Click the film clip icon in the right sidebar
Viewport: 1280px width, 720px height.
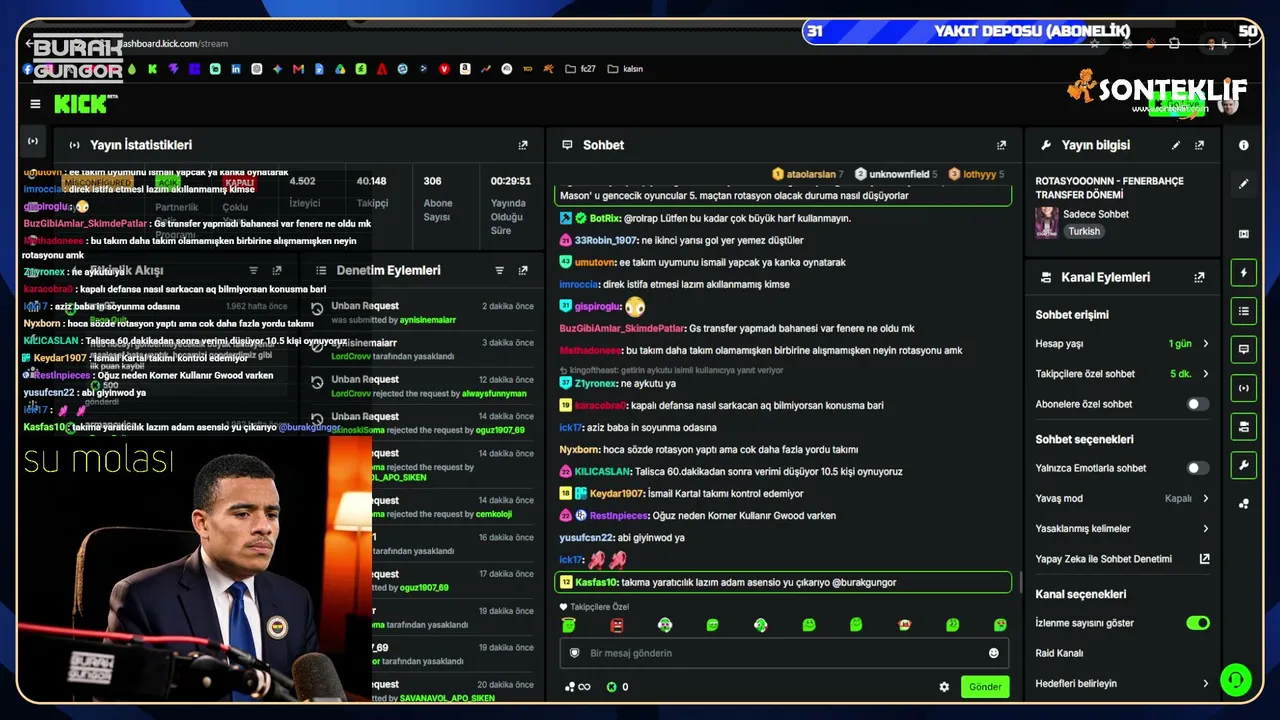pyautogui.click(x=1244, y=234)
